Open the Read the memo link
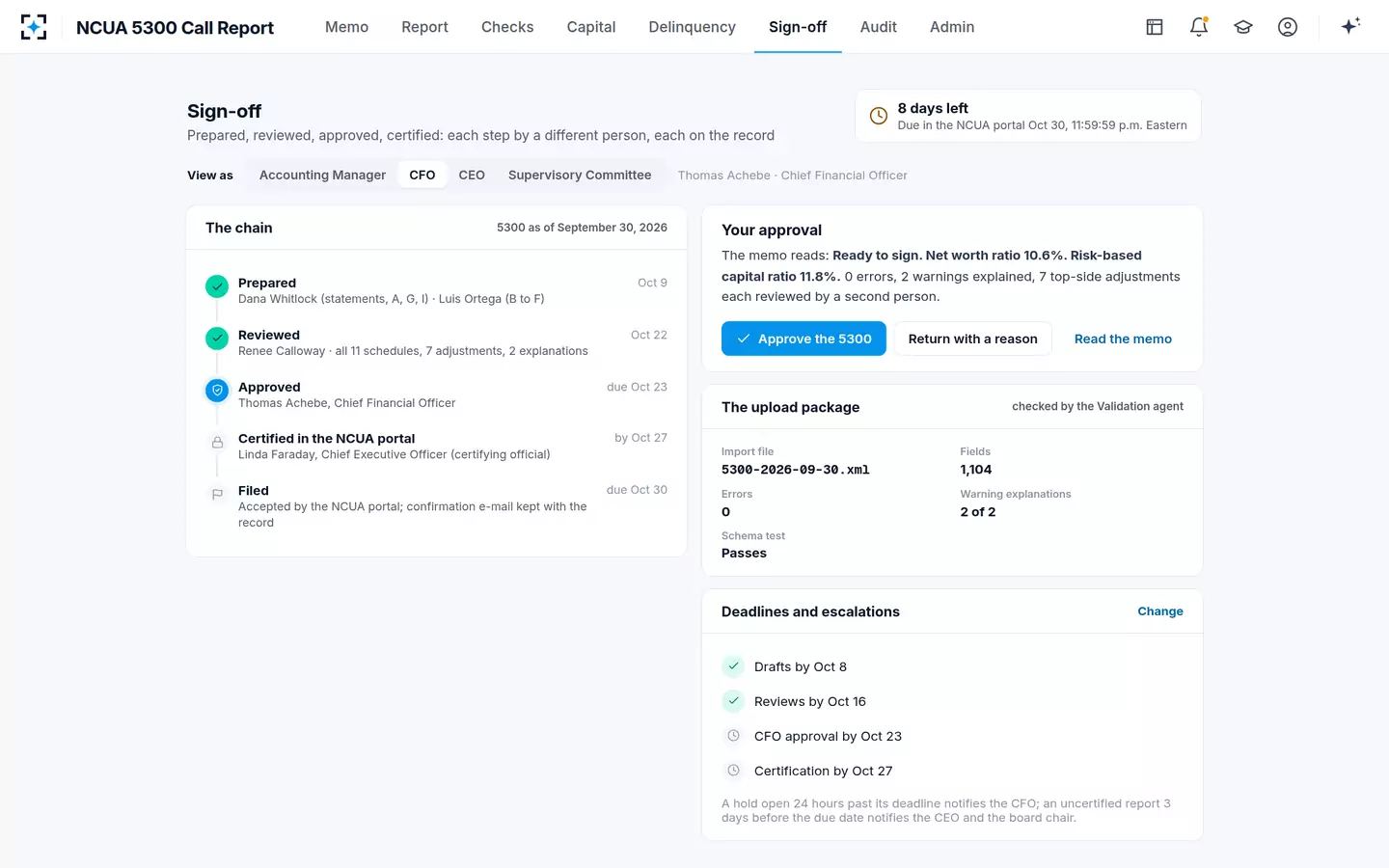The width and height of the screenshot is (1389, 868). click(x=1123, y=339)
